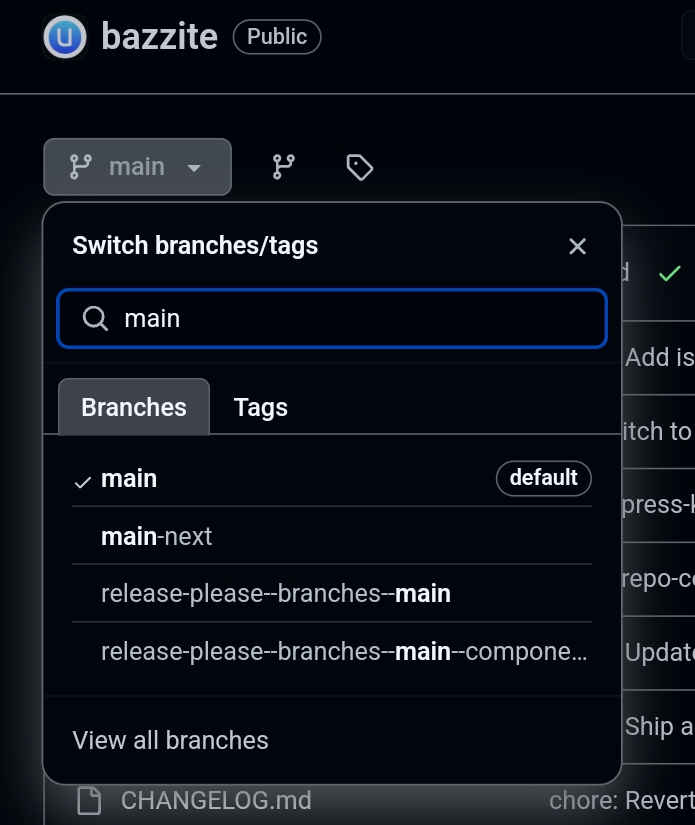Click the CHANGELOG.md file icon
The image size is (695, 825).
point(90,801)
